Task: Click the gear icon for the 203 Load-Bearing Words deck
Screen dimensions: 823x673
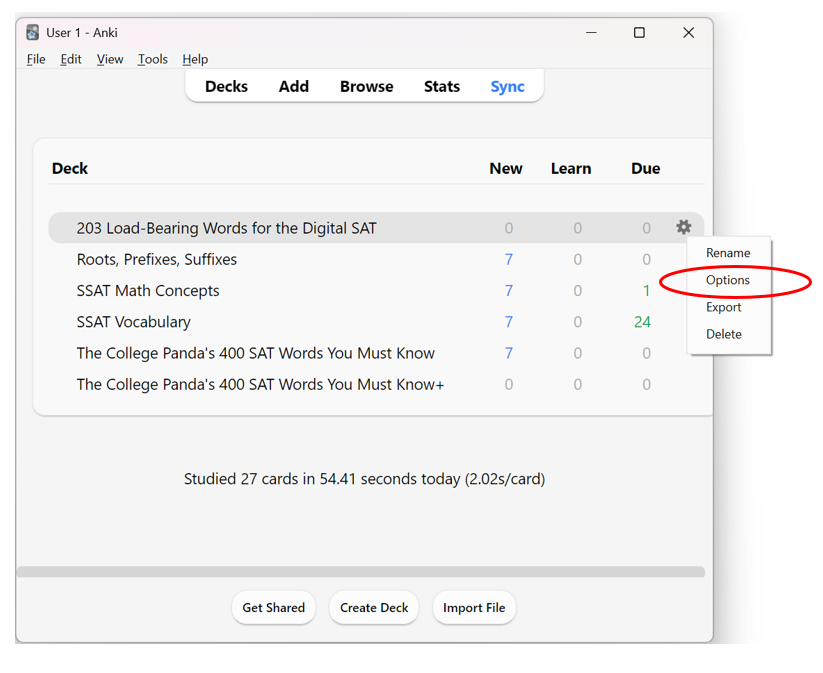Action: pos(683,227)
